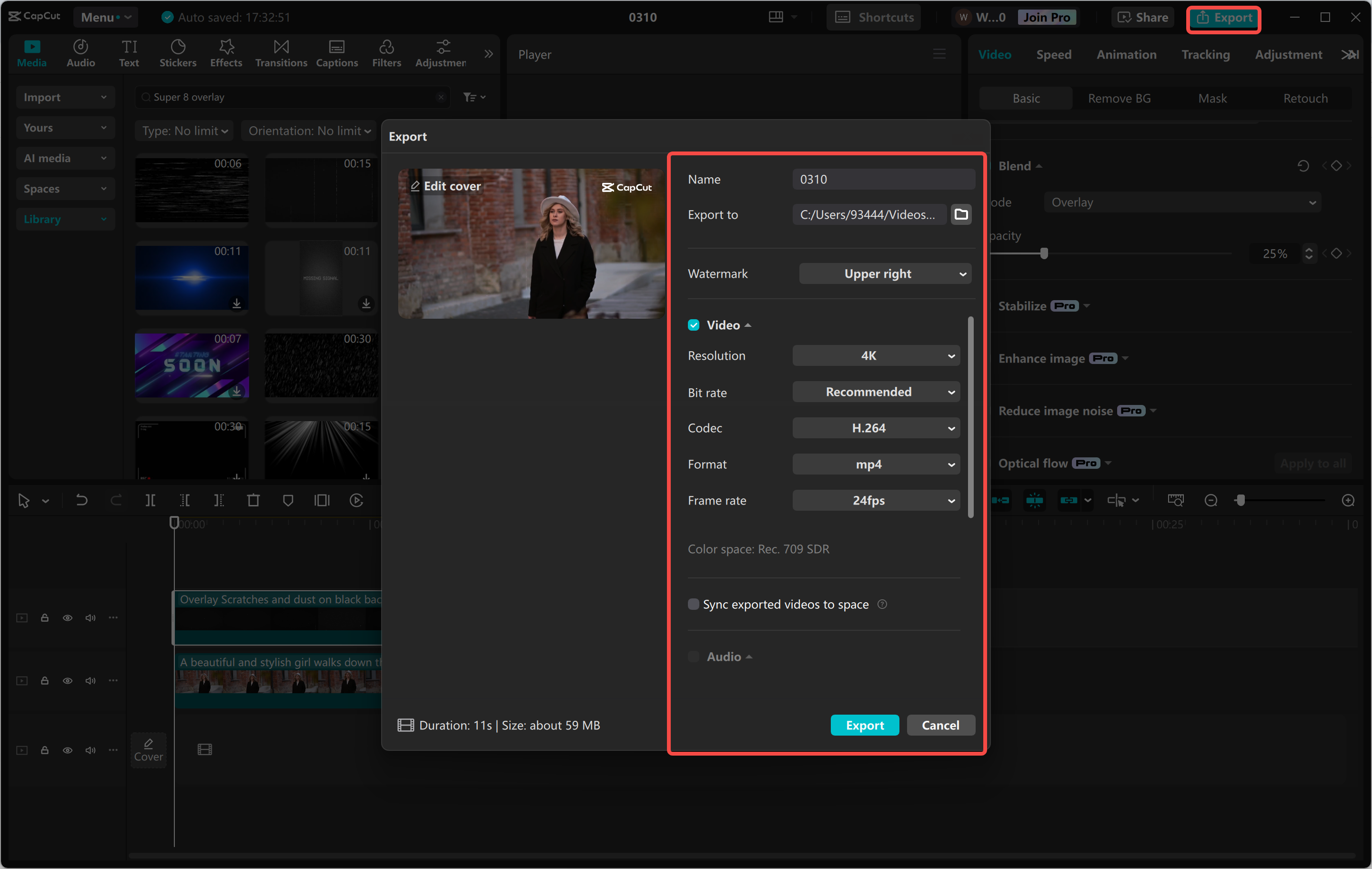Switch to the Animation tab
1372x869 pixels.
point(1126,55)
